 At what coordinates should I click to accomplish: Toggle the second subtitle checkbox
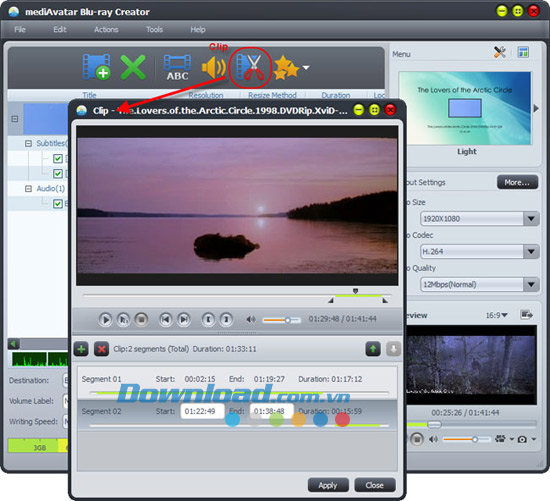(x=58, y=174)
